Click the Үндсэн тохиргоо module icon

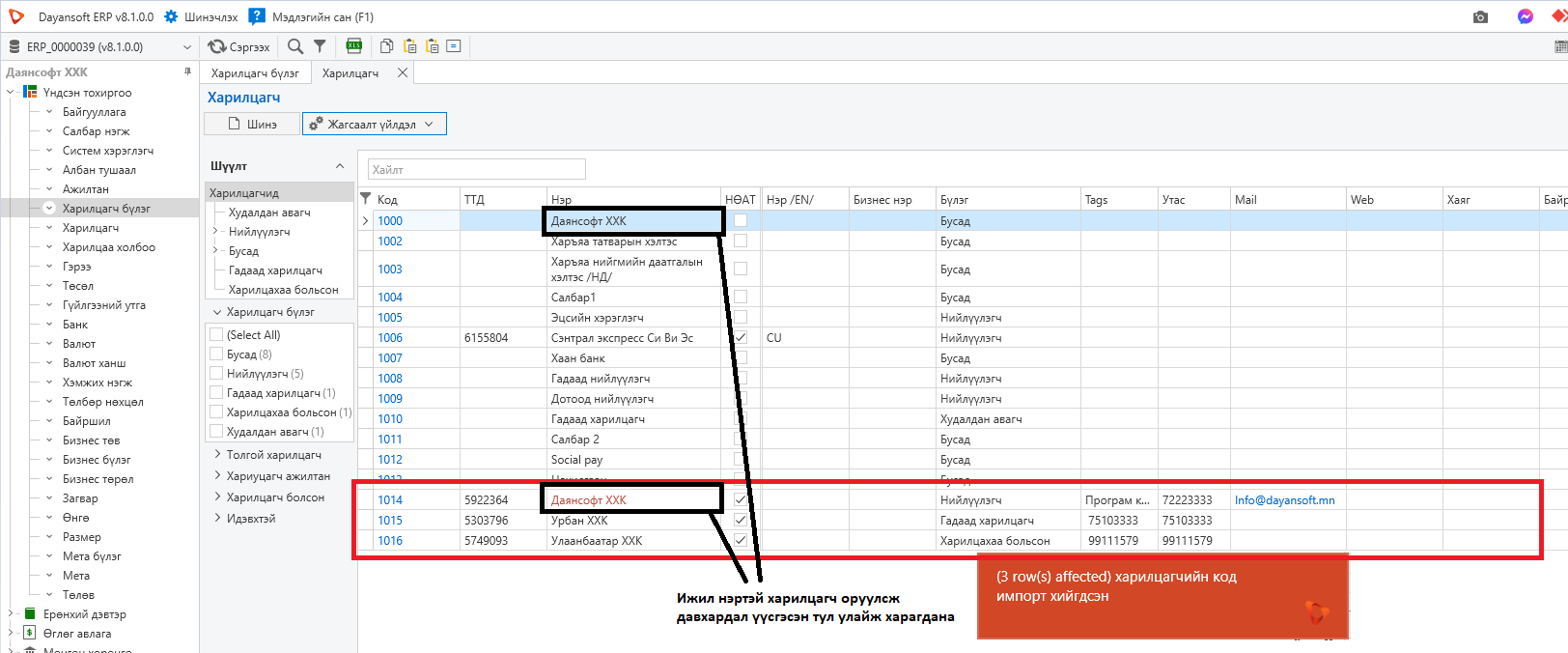point(30,93)
